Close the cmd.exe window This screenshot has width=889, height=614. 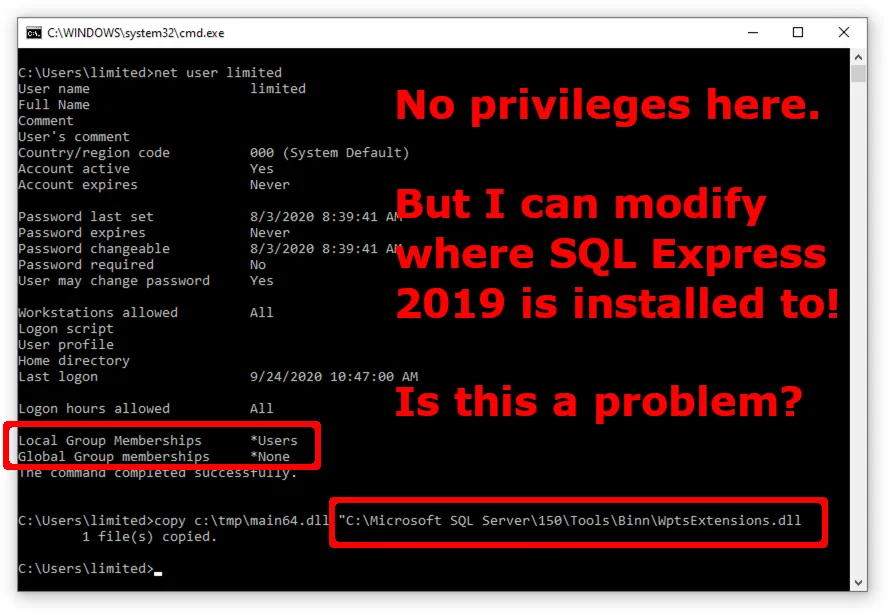click(x=844, y=32)
